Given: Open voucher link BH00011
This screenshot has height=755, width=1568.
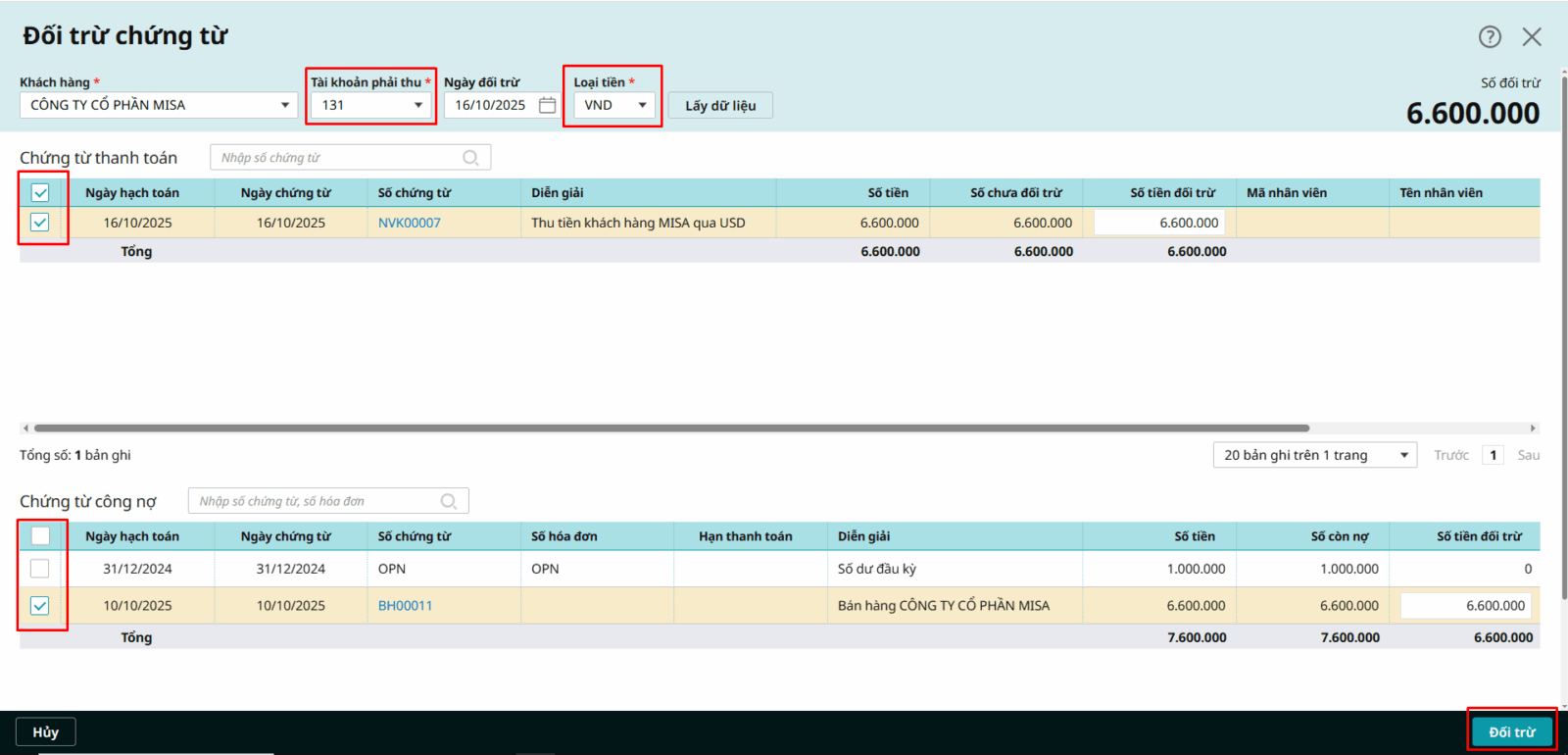Looking at the screenshot, I should pos(405,606).
